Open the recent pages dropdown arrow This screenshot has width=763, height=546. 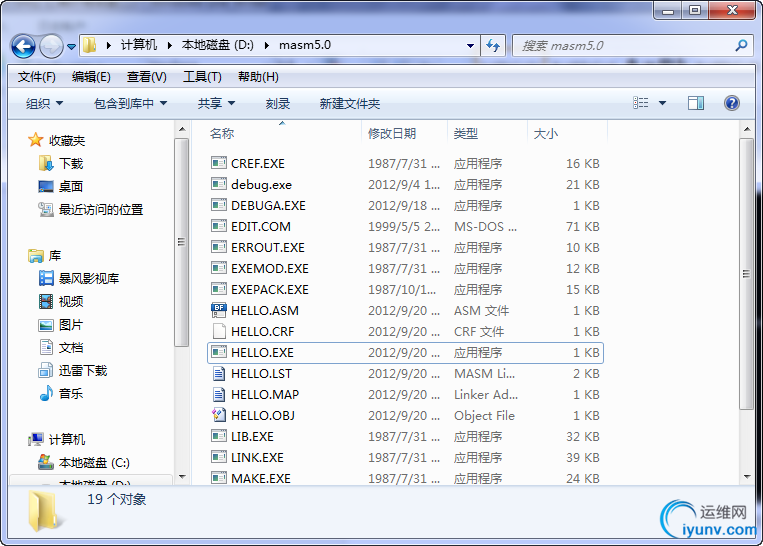pyautogui.click(x=72, y=47)
